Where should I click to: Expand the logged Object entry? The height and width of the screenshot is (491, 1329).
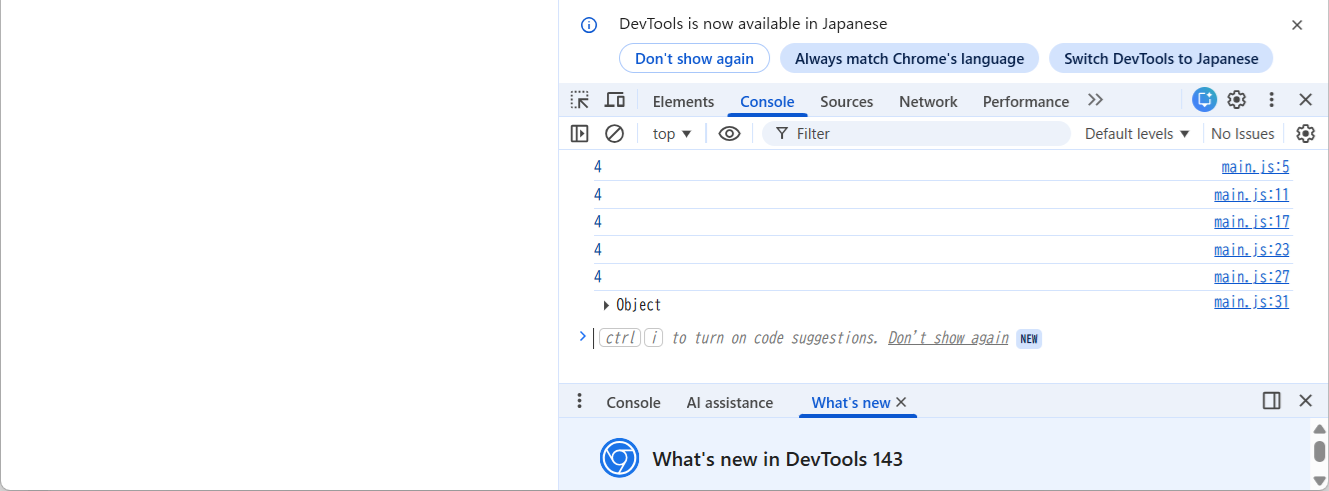click(x=606, y=305)
